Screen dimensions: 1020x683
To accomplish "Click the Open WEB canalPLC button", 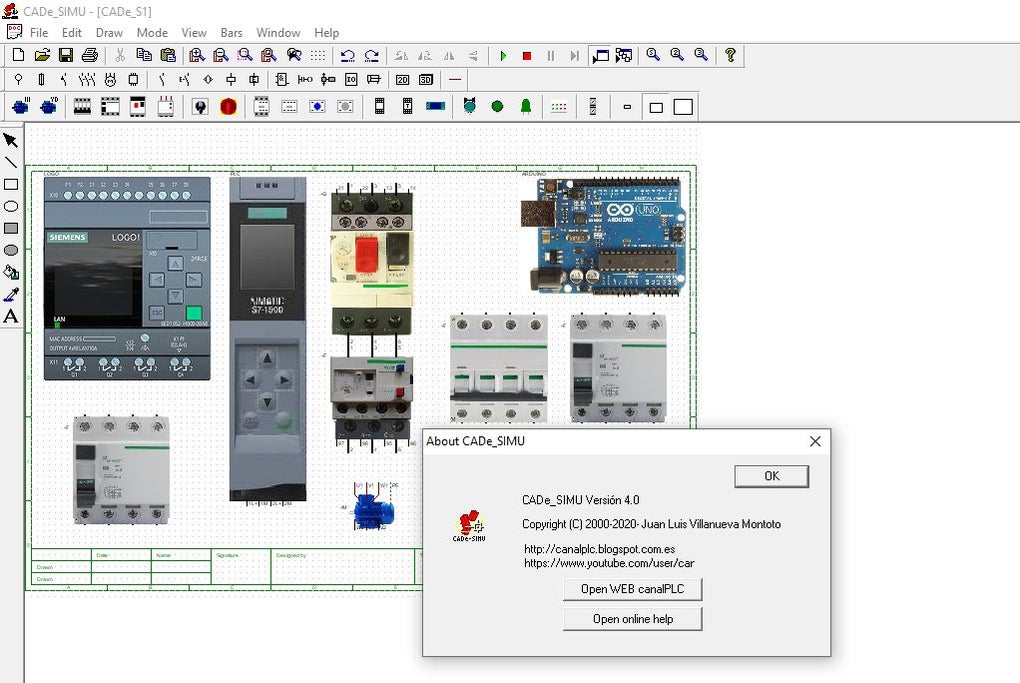I will (632, 589).
